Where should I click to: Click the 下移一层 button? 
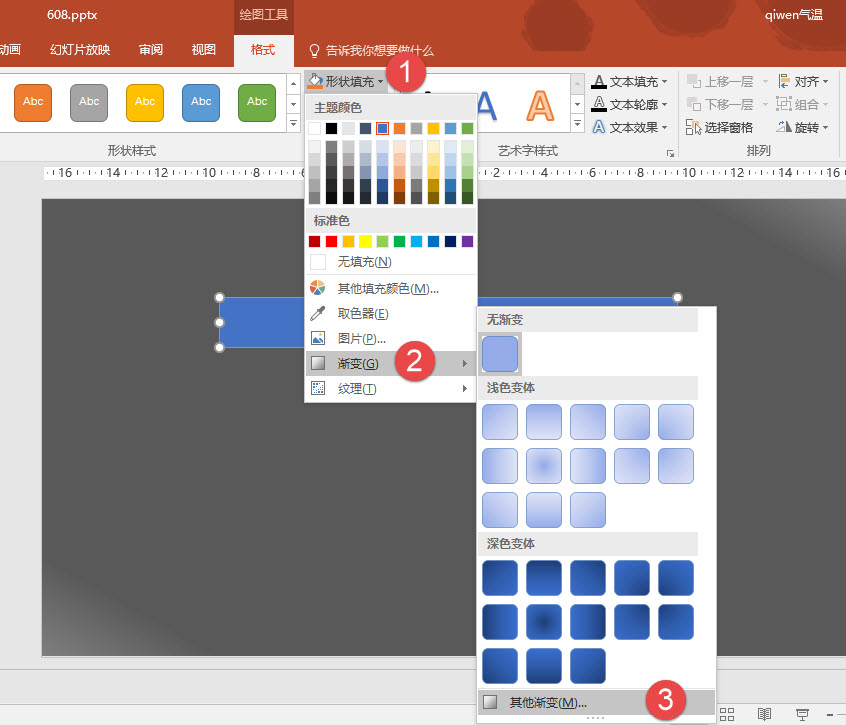(x=720, y=104)
